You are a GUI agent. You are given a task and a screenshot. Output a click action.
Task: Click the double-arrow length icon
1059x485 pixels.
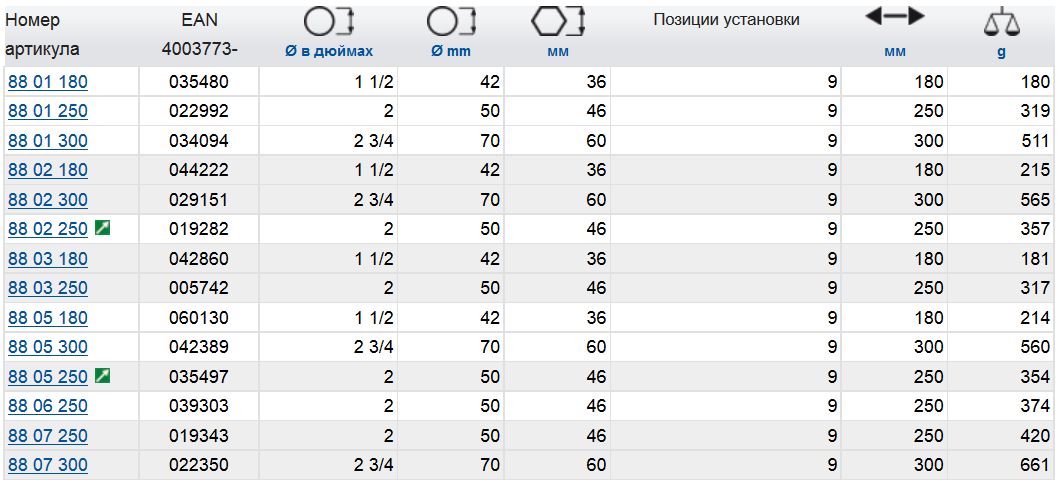tap(895, 18)
